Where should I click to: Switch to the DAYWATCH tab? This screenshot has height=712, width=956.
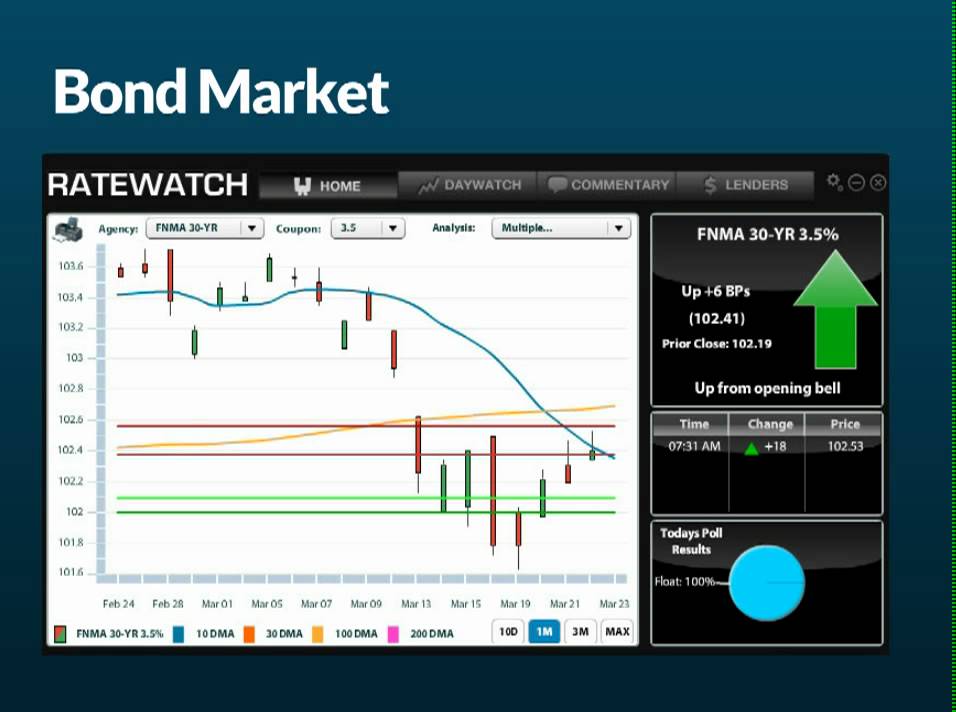coord(468,185)
